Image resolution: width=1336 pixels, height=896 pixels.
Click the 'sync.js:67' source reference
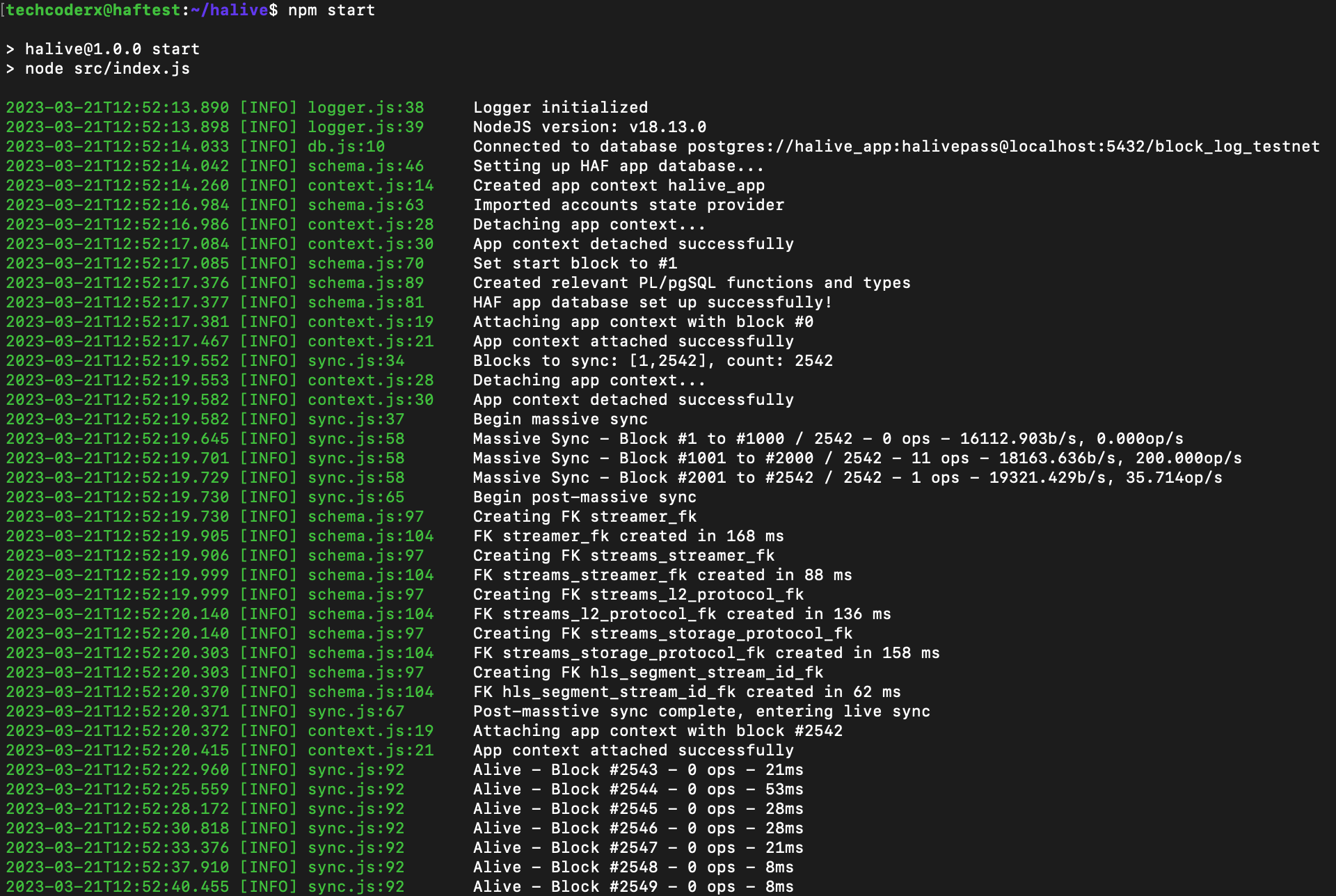pos(356,712)
